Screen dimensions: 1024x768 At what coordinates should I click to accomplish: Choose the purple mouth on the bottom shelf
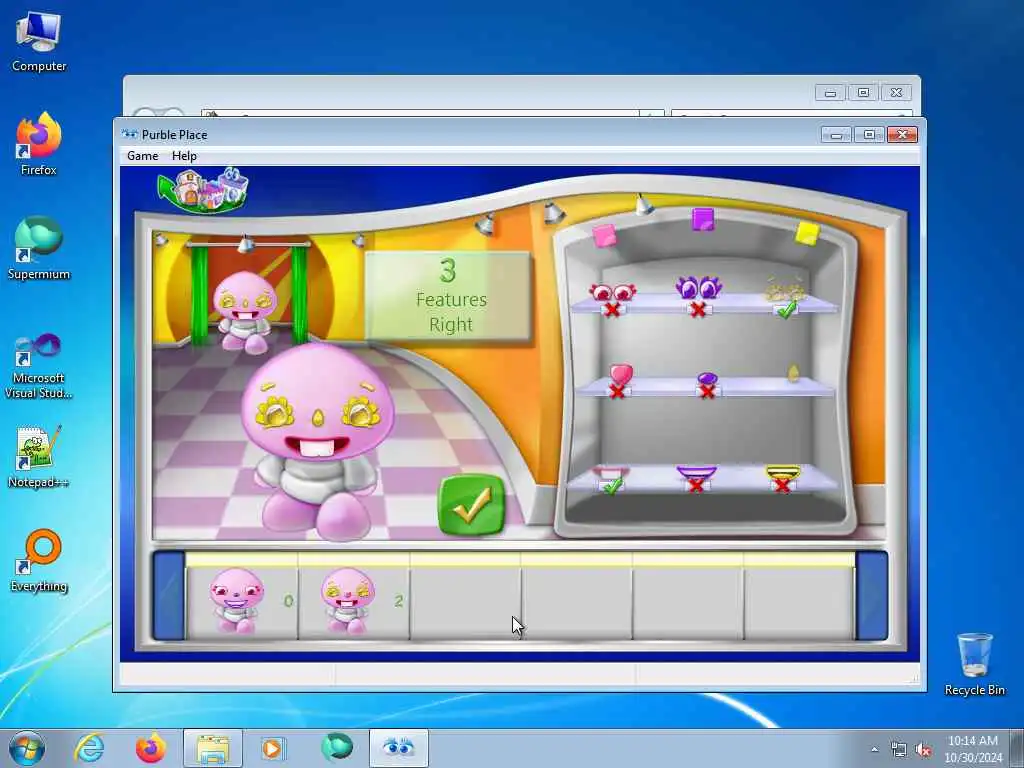point(696,473)
